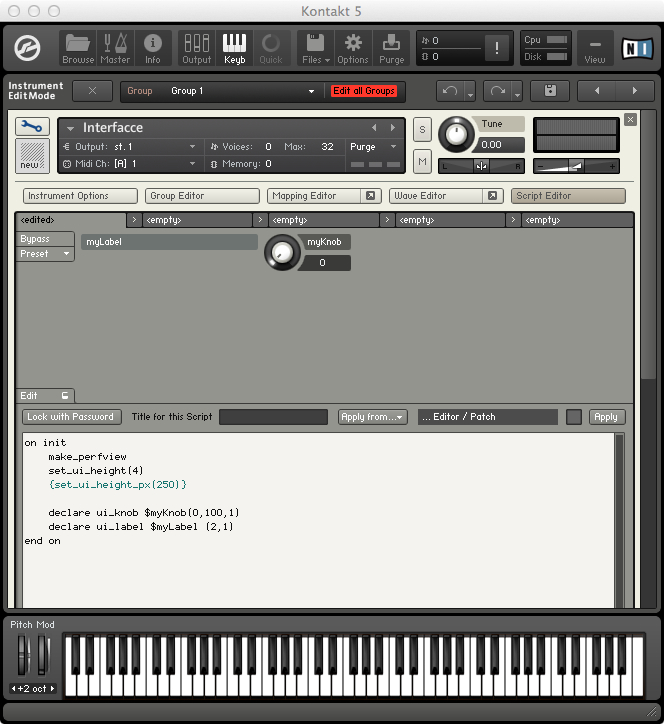This screenshot has width=664, height=724.
Task: Click the Lock with Password button
Action: click(x=70, y=417)
